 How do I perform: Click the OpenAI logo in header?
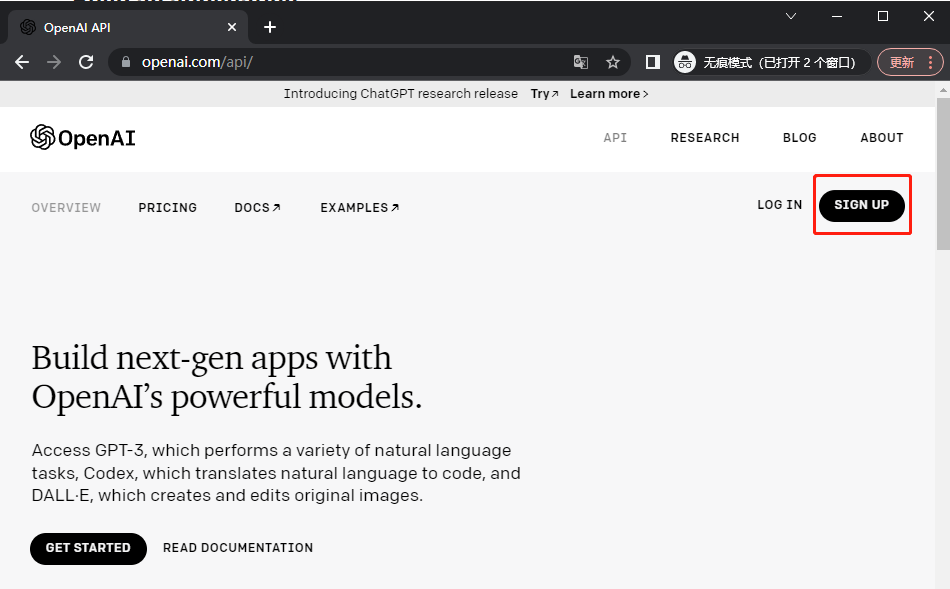click(83, 138)
